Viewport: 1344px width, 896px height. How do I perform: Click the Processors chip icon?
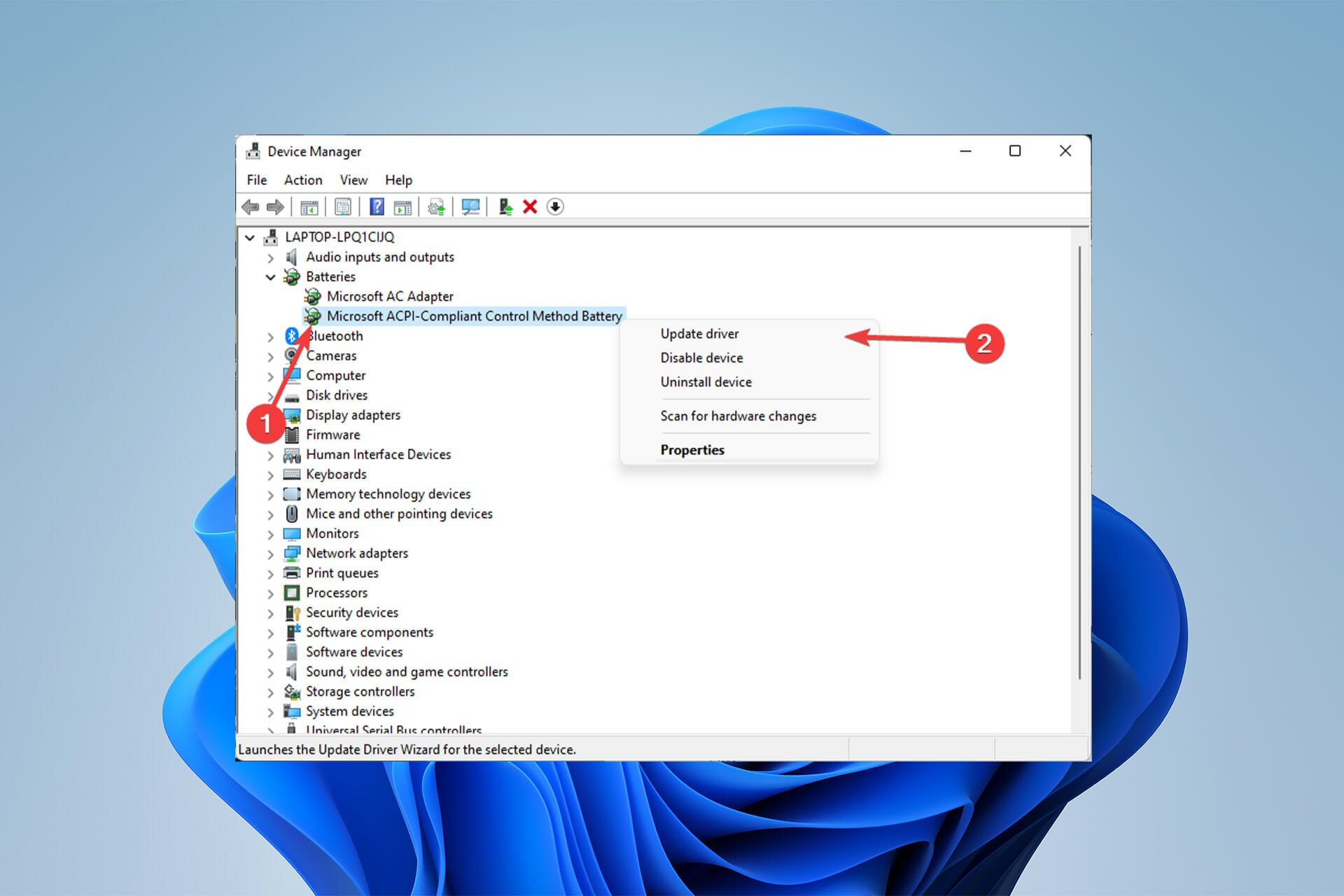tap(292, 593)
